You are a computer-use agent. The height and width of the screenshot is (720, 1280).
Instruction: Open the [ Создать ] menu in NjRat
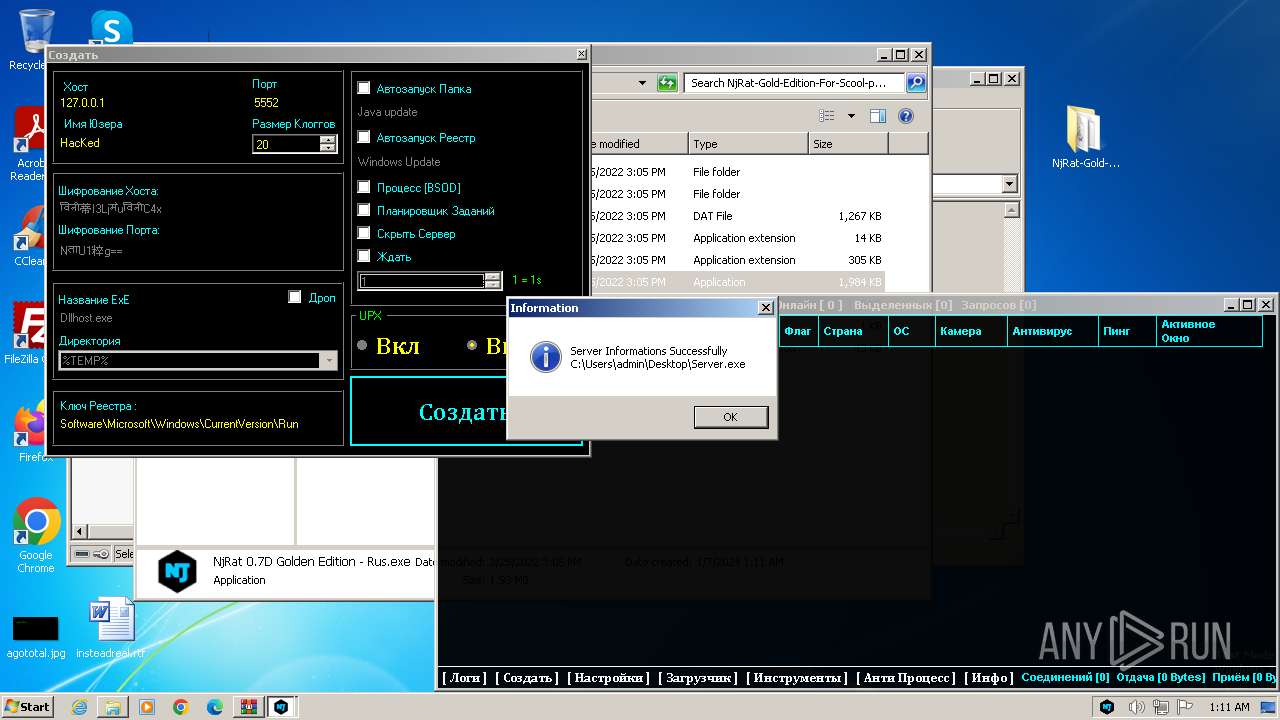[x=527, y=678]
